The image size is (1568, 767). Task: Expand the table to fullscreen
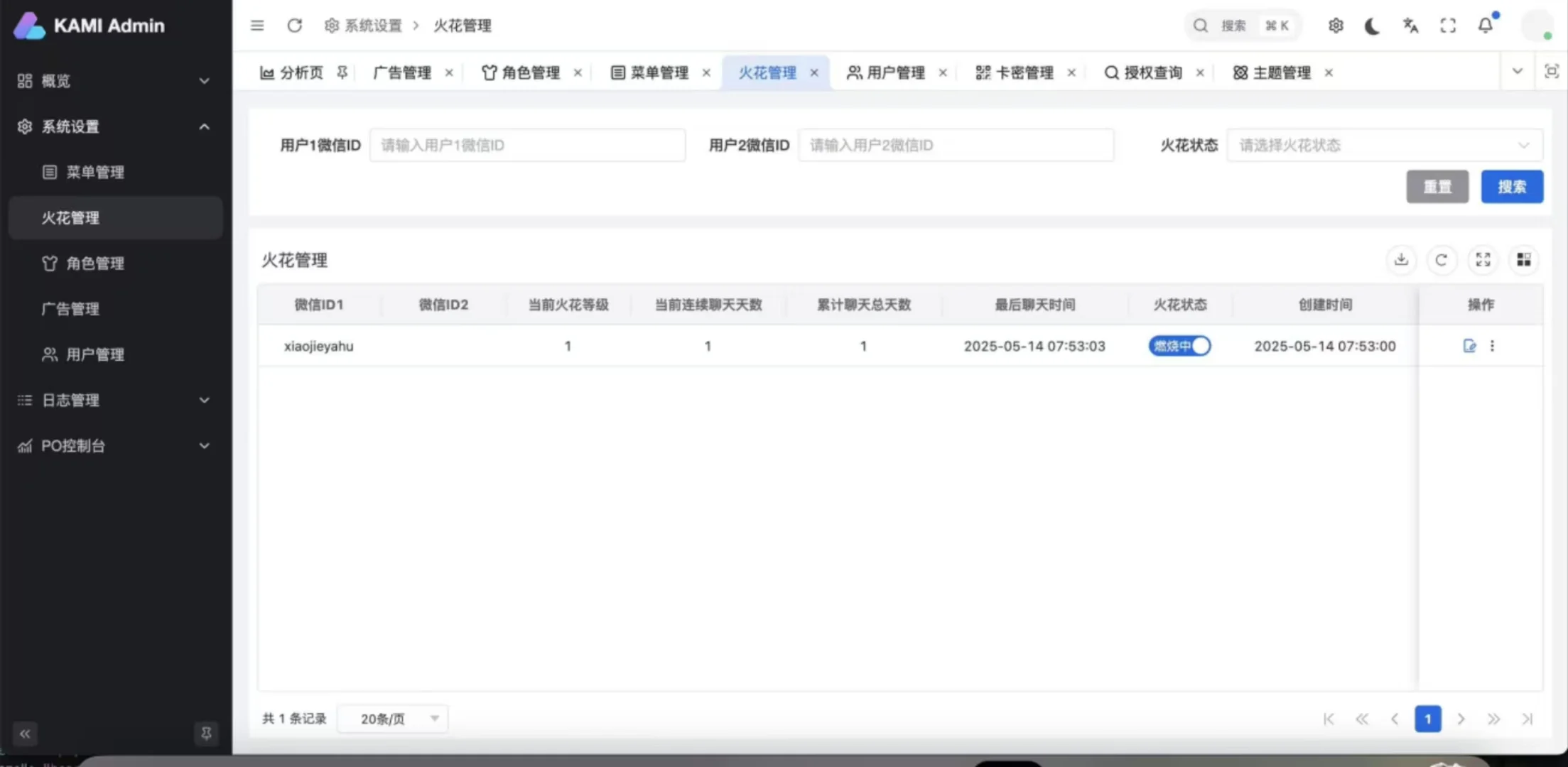click(1482, 260)
